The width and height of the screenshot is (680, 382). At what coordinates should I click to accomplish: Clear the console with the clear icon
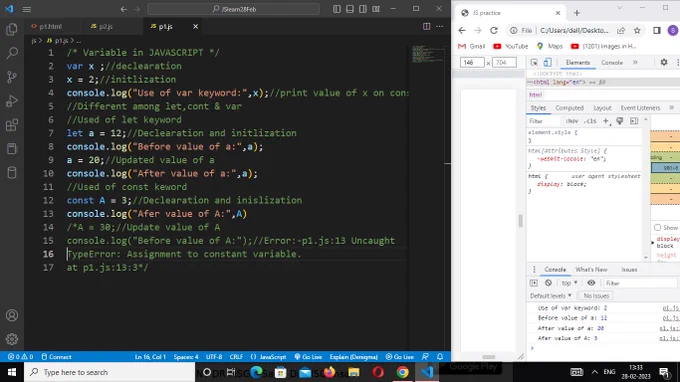(548, 283)
